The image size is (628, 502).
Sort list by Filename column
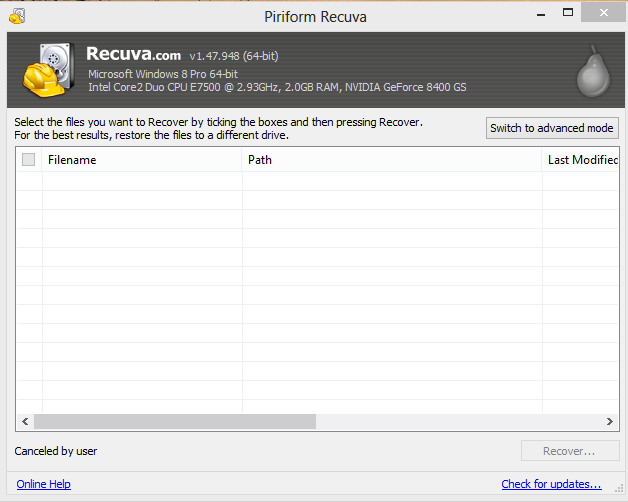coord(142,160)
